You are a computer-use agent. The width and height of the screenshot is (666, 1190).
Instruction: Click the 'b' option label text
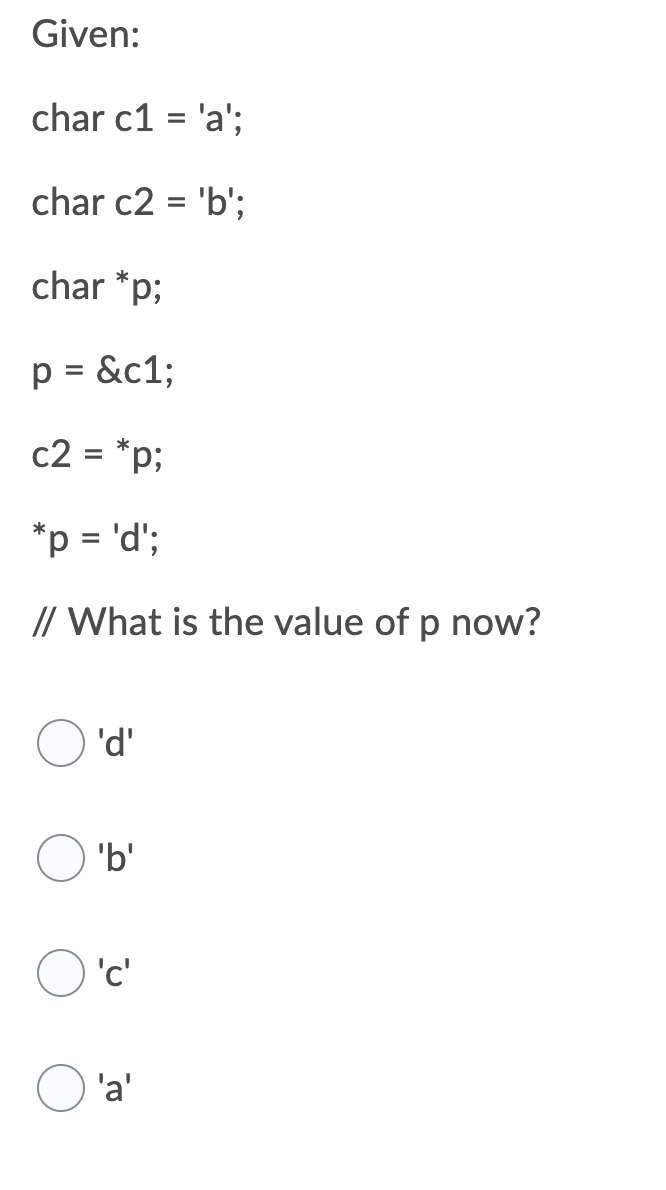click(x=113, y=857)
